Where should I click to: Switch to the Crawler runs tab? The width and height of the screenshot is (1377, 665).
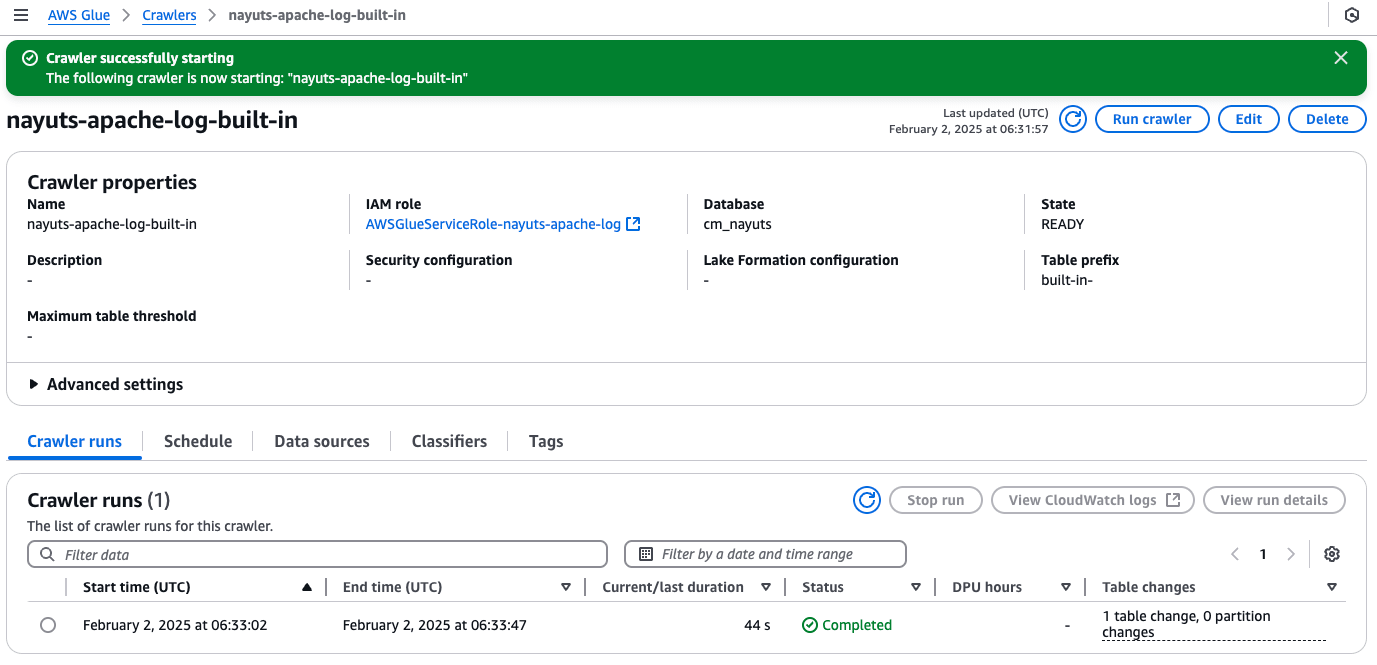(x=75, y=441)
